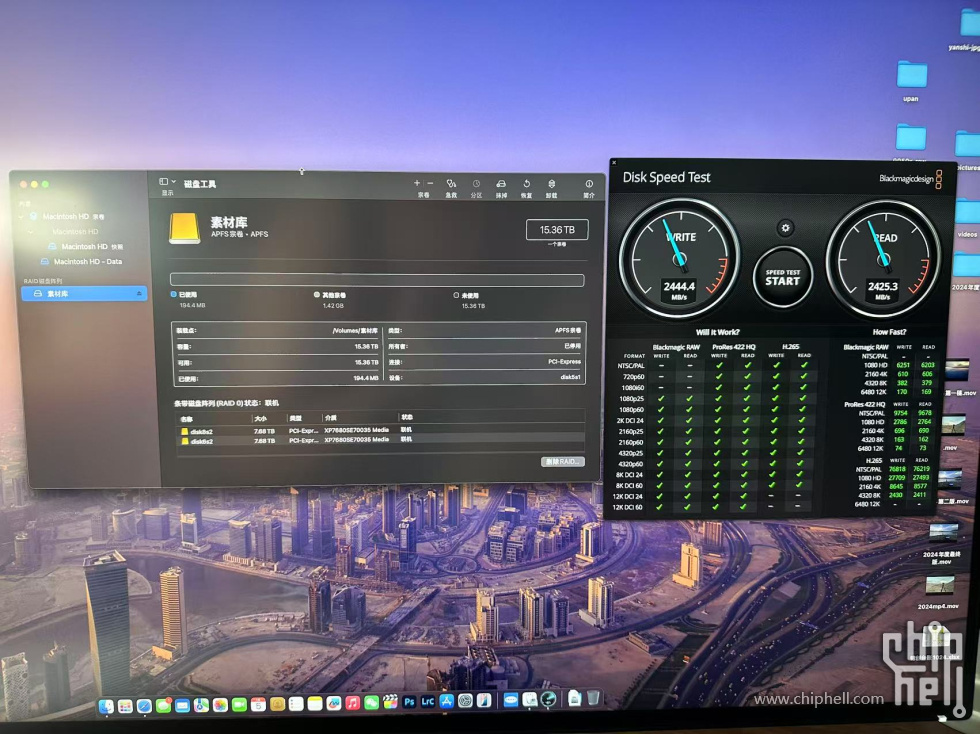Click the 素材库 volume title
This screenshot has height=734, width=980.
[x=229, y=222]
